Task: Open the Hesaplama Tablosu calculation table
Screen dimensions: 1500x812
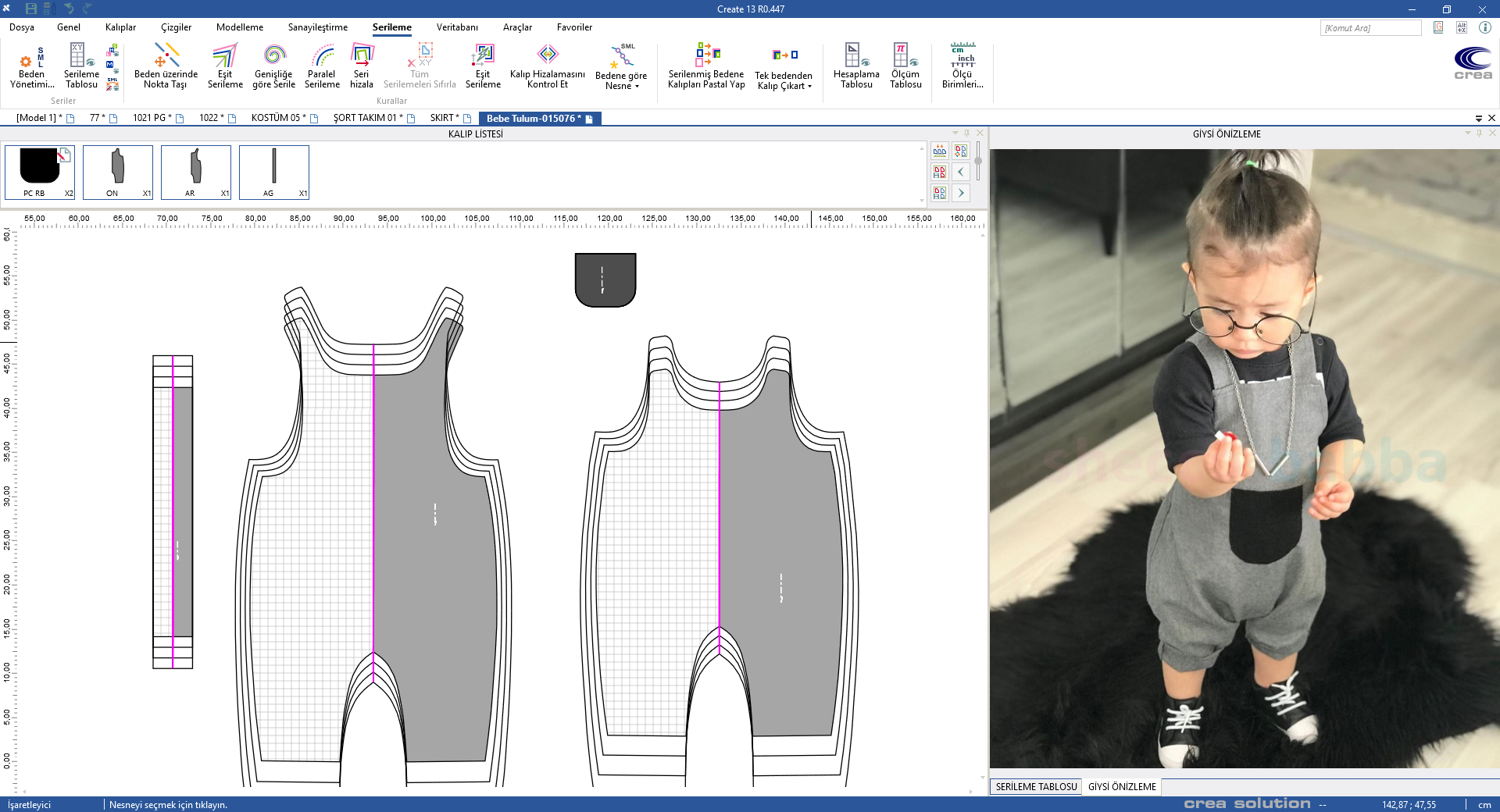Action: tap(855, 66)
